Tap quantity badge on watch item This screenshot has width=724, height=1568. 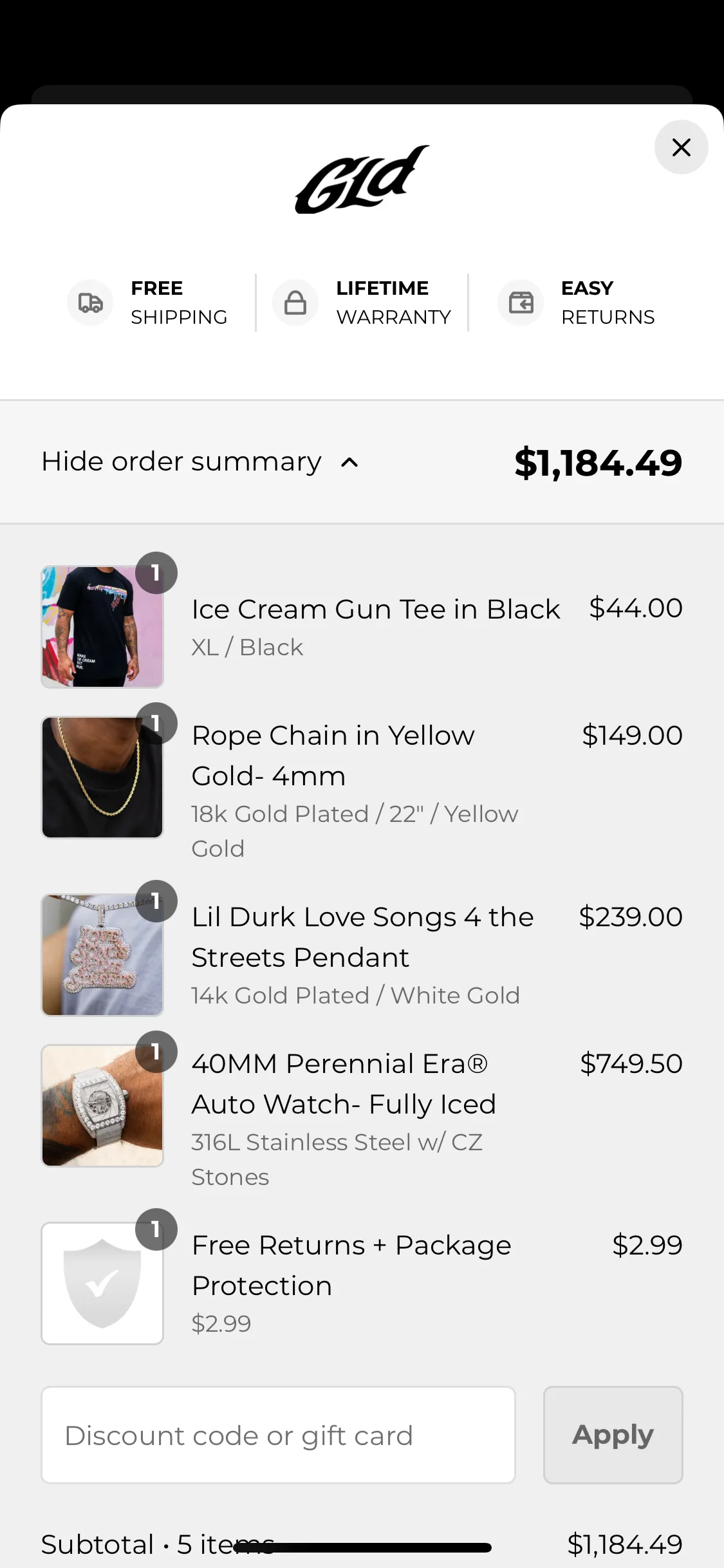(x=156, y=1052)
